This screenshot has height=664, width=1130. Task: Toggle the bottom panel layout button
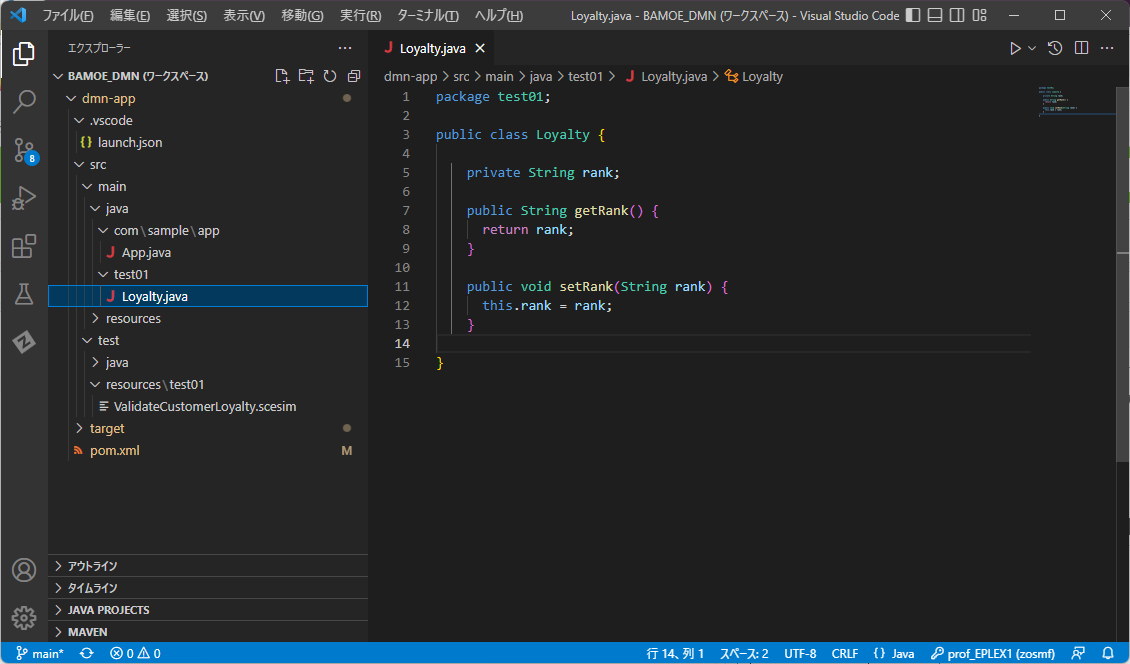935,16
